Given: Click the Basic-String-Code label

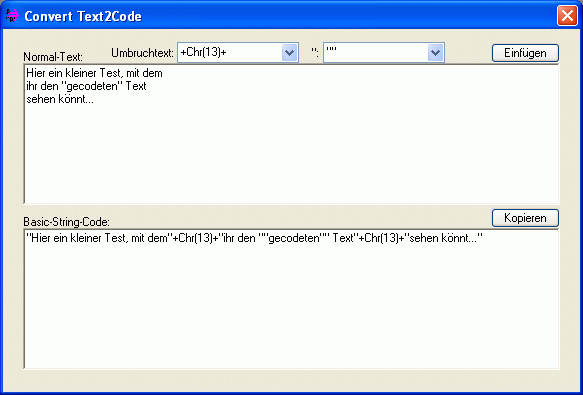Looking at the screenshot, I should pos(67,222).
